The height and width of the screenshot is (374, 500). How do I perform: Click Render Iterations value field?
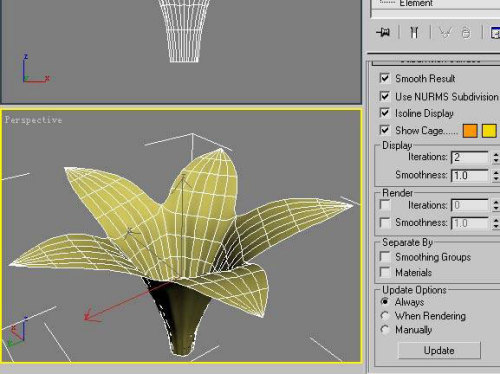click(x=470, y=205)
